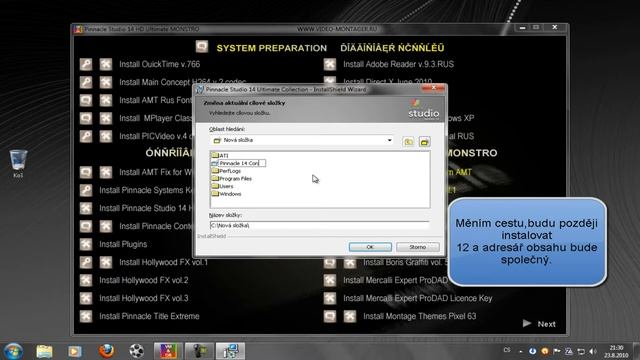Click the wrench icon beside Install Hollywood FX vol.3
Screen dimensions: 640x360
click(x=86, y=298)
